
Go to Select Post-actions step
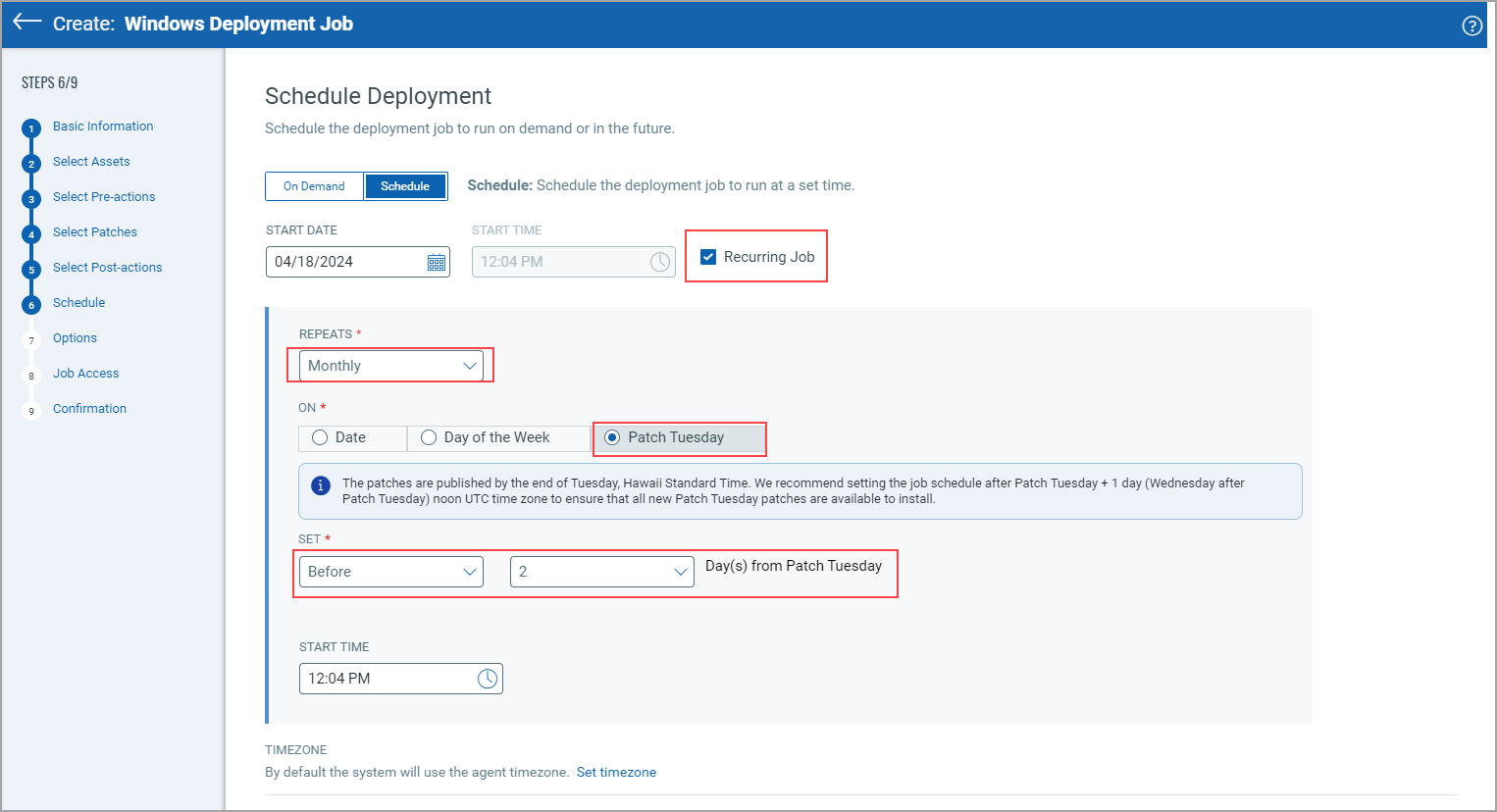tap(108, 268)
